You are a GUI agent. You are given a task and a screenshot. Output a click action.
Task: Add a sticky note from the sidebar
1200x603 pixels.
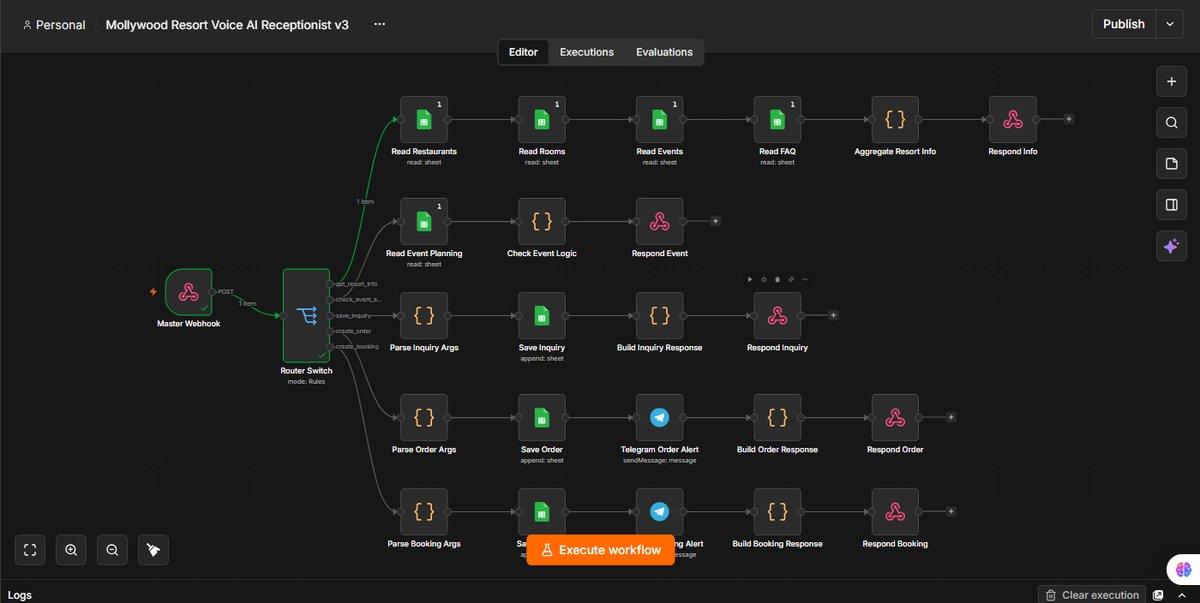tap(1171, 164)
